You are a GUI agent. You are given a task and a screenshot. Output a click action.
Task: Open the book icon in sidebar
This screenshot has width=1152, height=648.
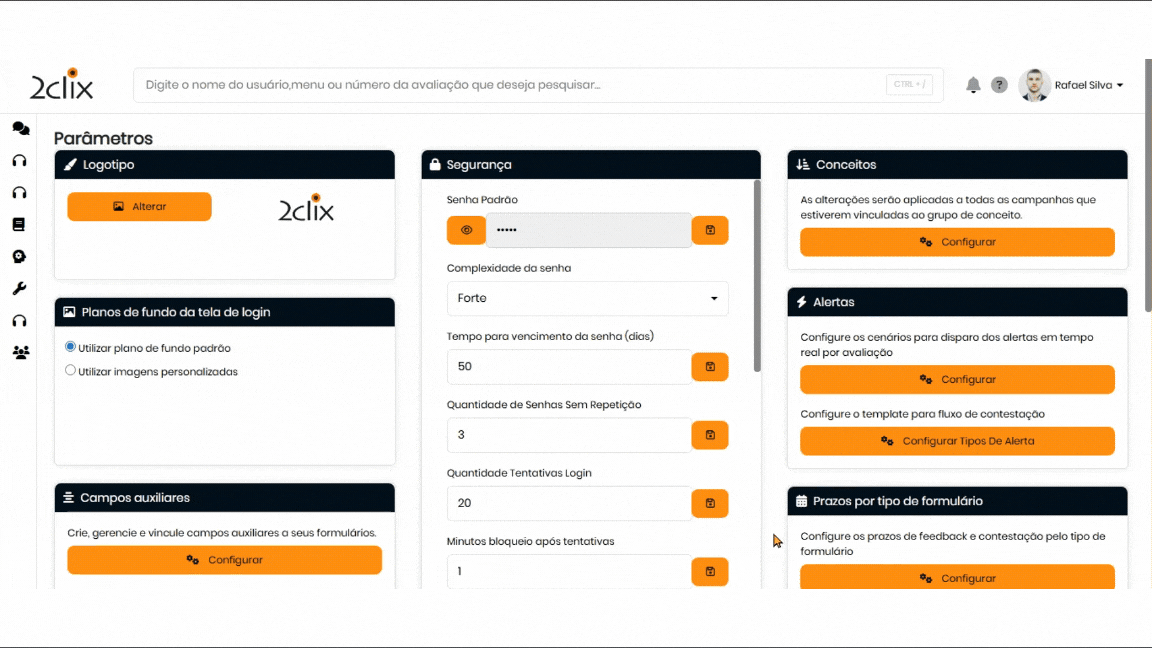(19, 224)
